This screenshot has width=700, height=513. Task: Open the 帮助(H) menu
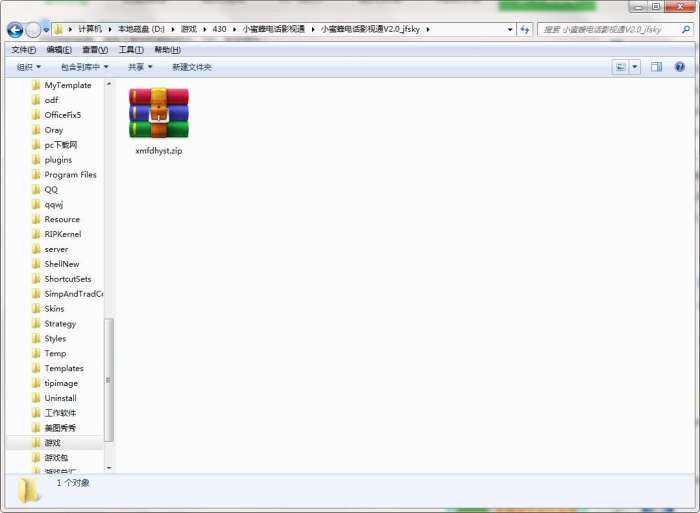pos(167,50)
